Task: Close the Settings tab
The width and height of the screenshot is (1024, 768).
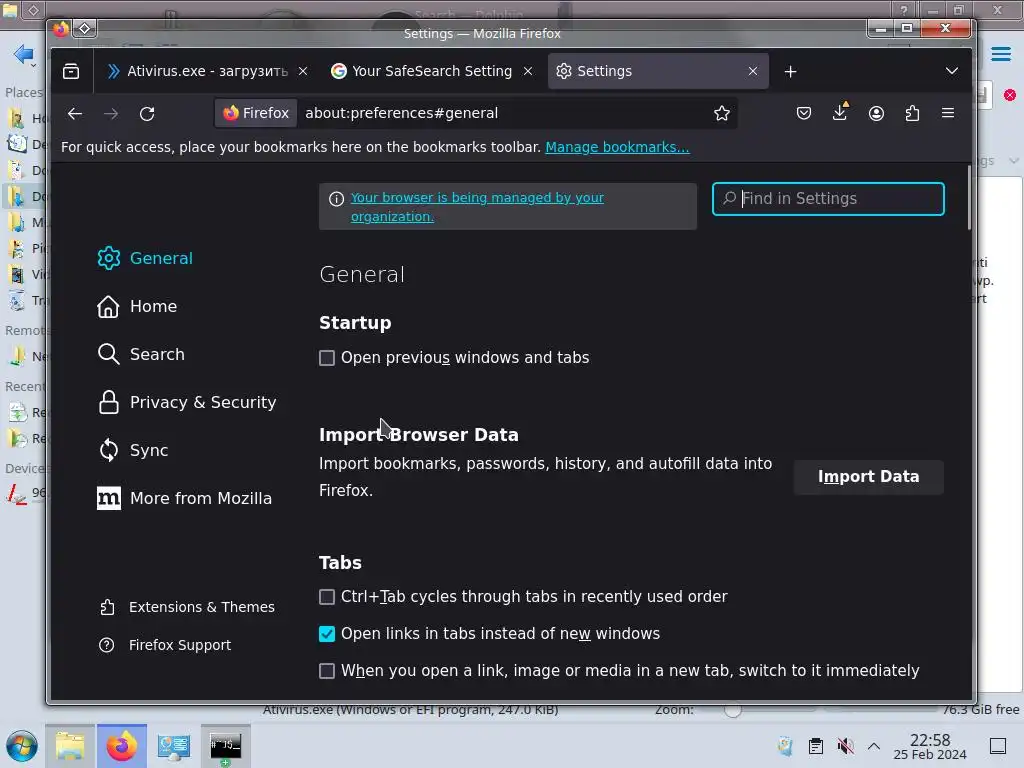Action: click(x=753, y=71)
